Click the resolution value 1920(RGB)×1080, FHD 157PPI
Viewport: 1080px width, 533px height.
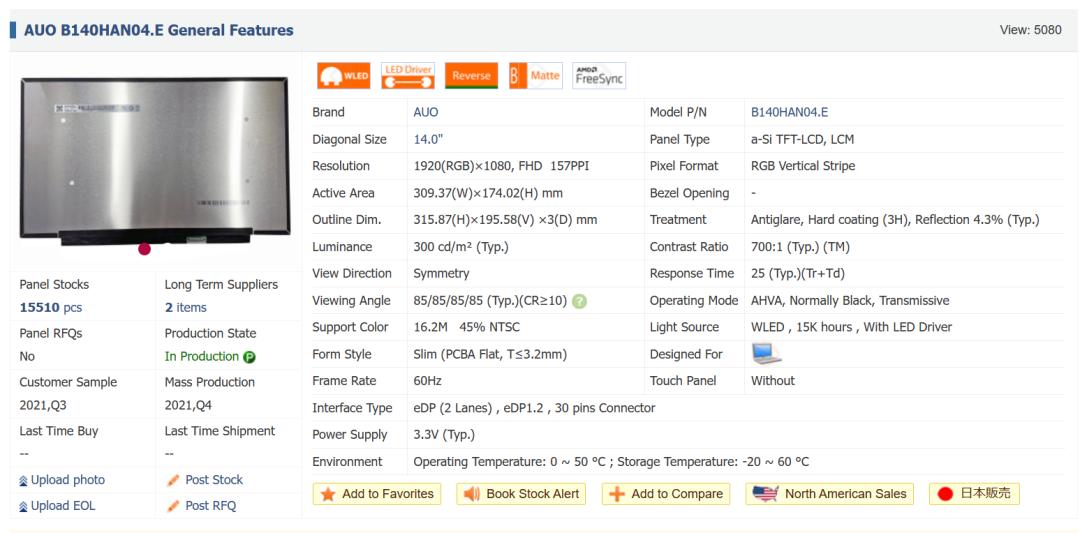pyautogui.click(x=501, y=166)
